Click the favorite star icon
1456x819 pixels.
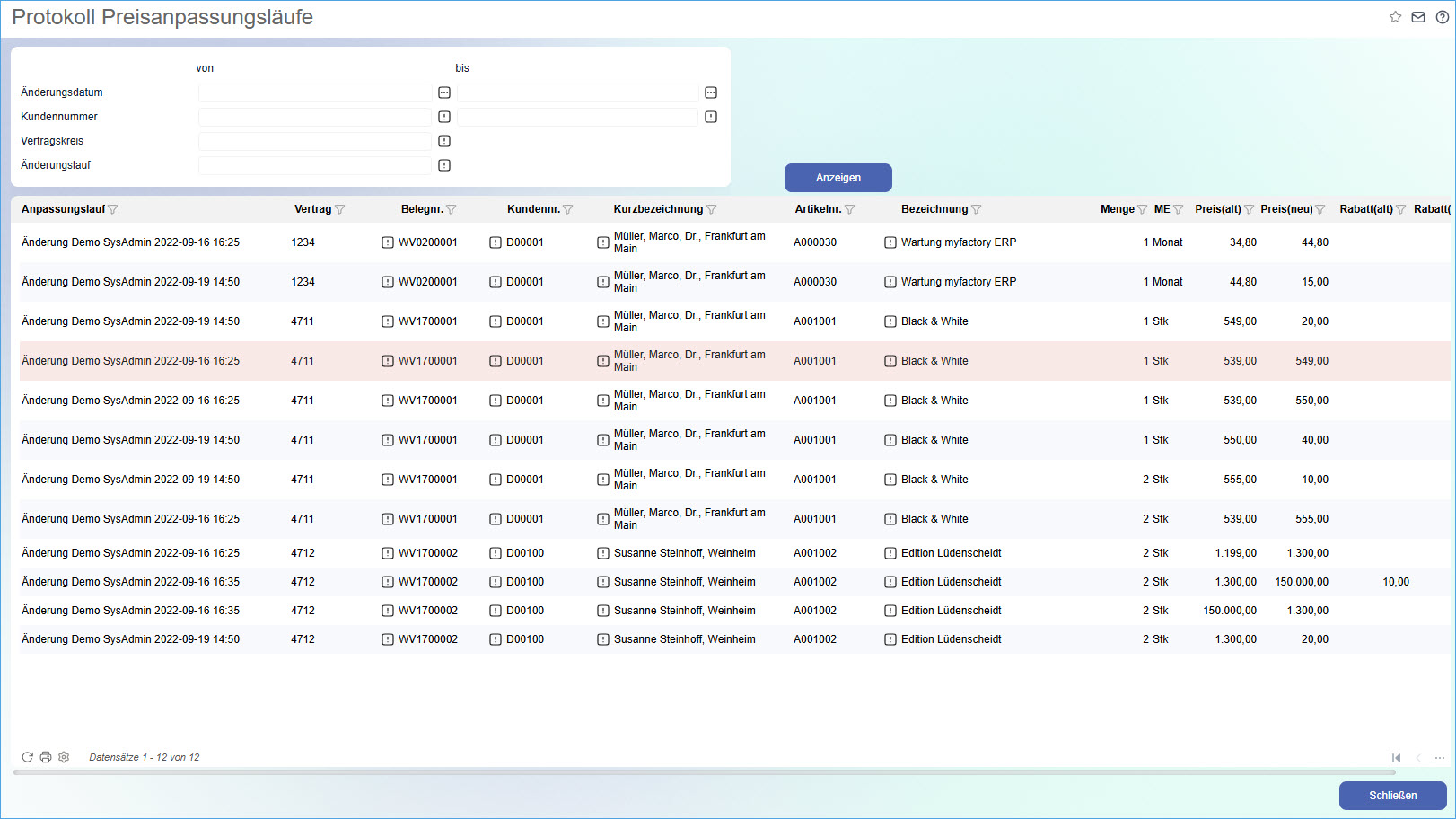point(1395,17)
